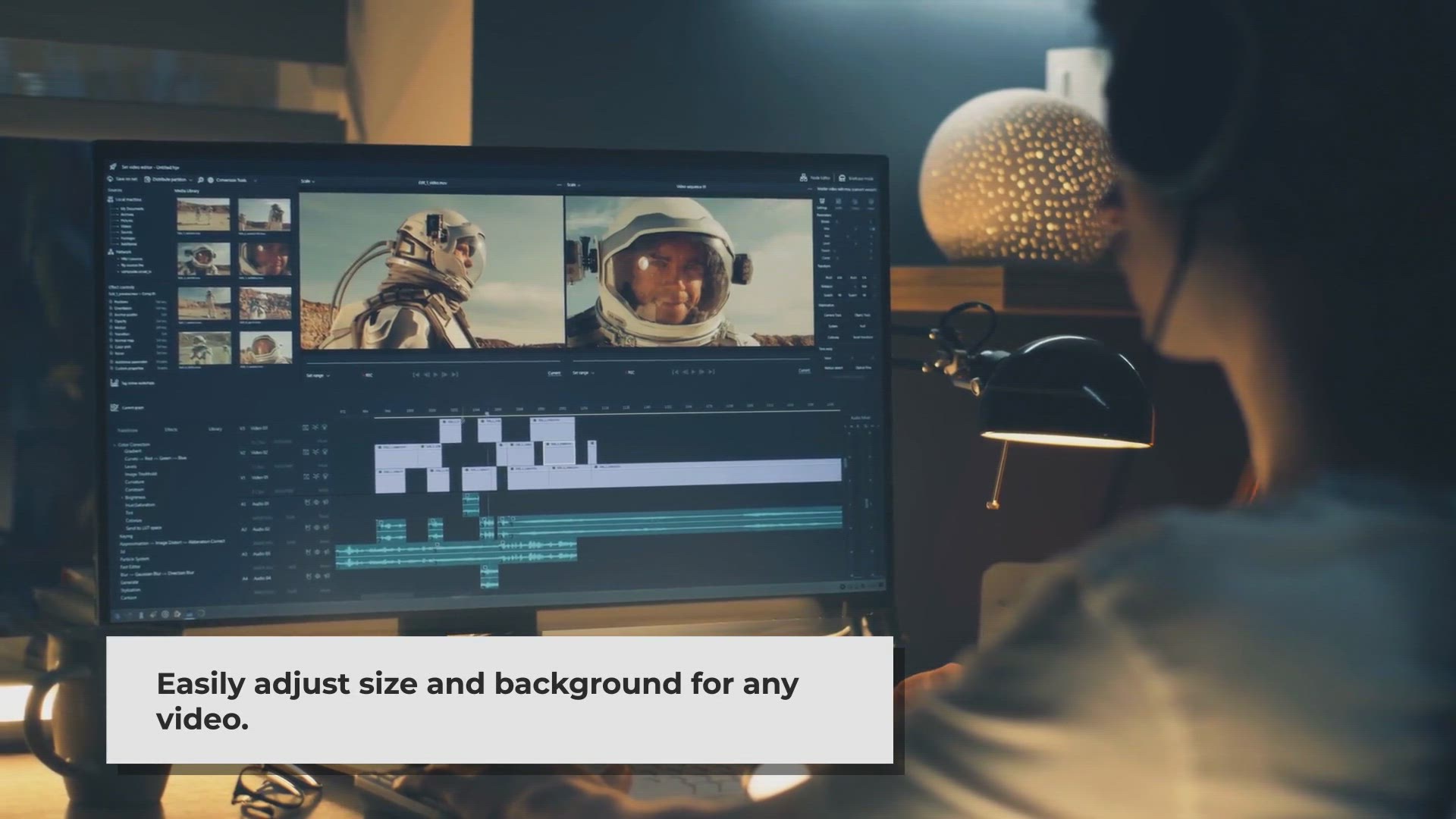Screen dimensions: 1456x819
Task: Collapse the Color Correction effects group
Action: [115, 445]
